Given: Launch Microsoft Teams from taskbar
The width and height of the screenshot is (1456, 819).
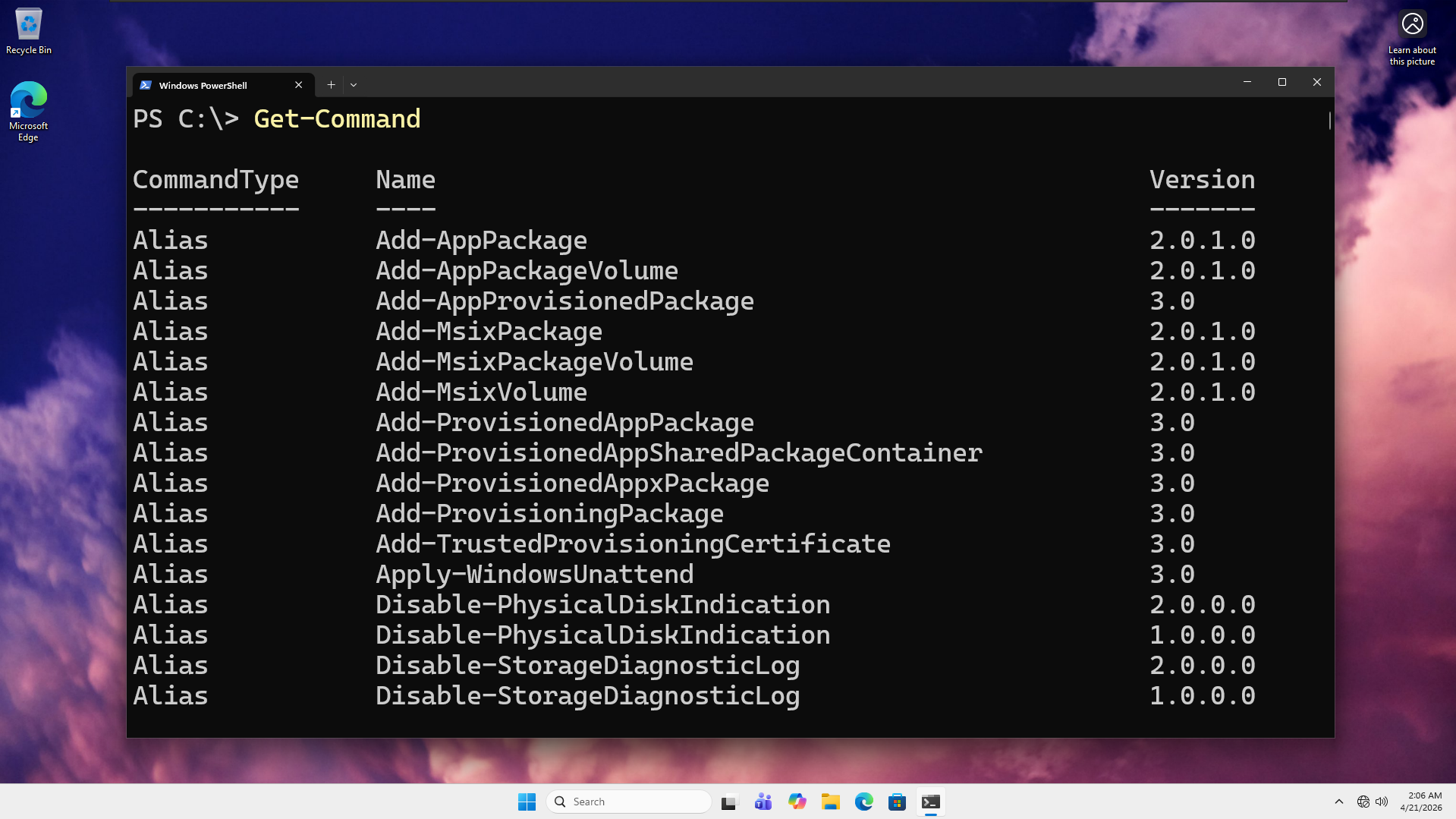Looking at the screenshot, I should pos(763,802).
